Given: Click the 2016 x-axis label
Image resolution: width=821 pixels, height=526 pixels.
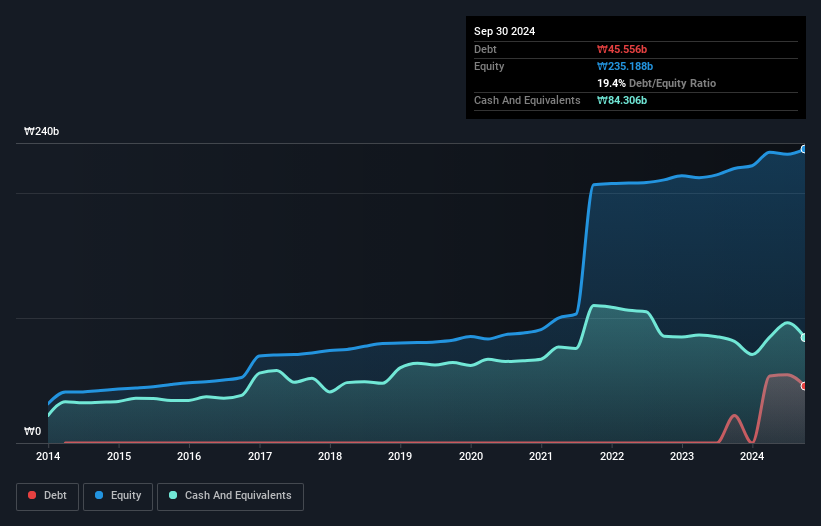Looking at the screenshot, I should [x=189, y=456].
